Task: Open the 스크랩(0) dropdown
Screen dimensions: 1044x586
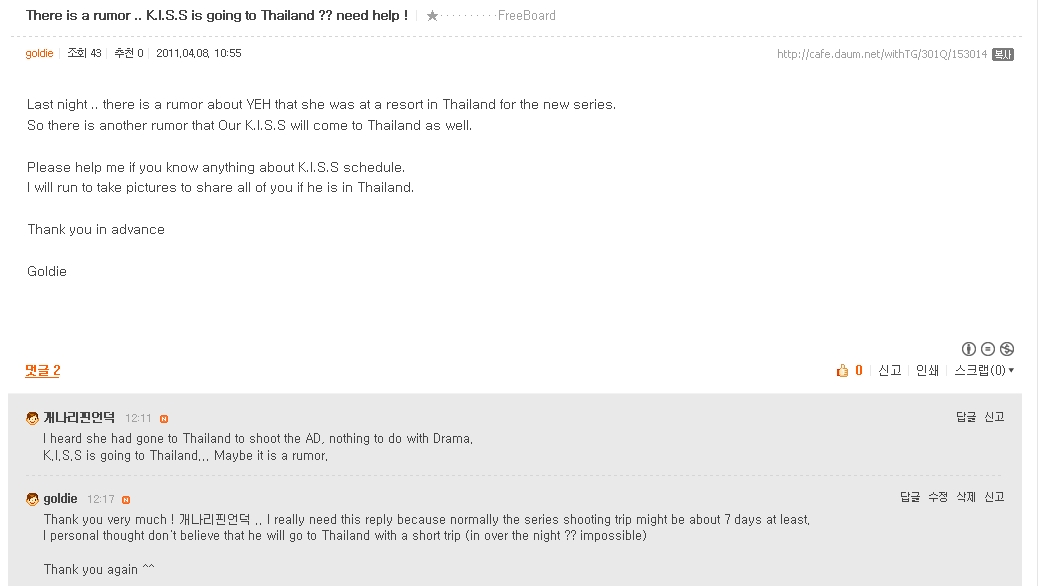Action: 984,370
